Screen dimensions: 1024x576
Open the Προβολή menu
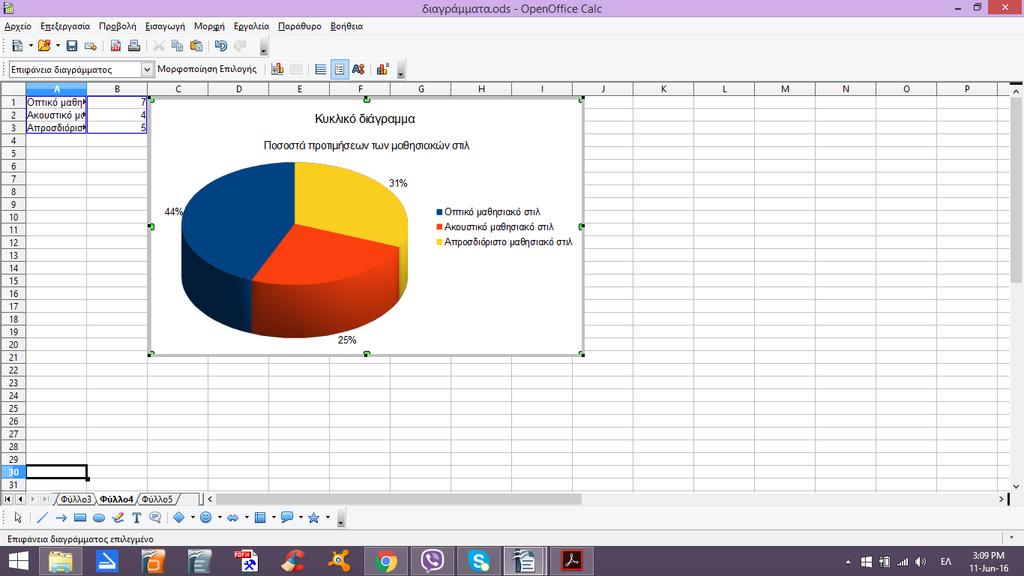coord(118,26)
